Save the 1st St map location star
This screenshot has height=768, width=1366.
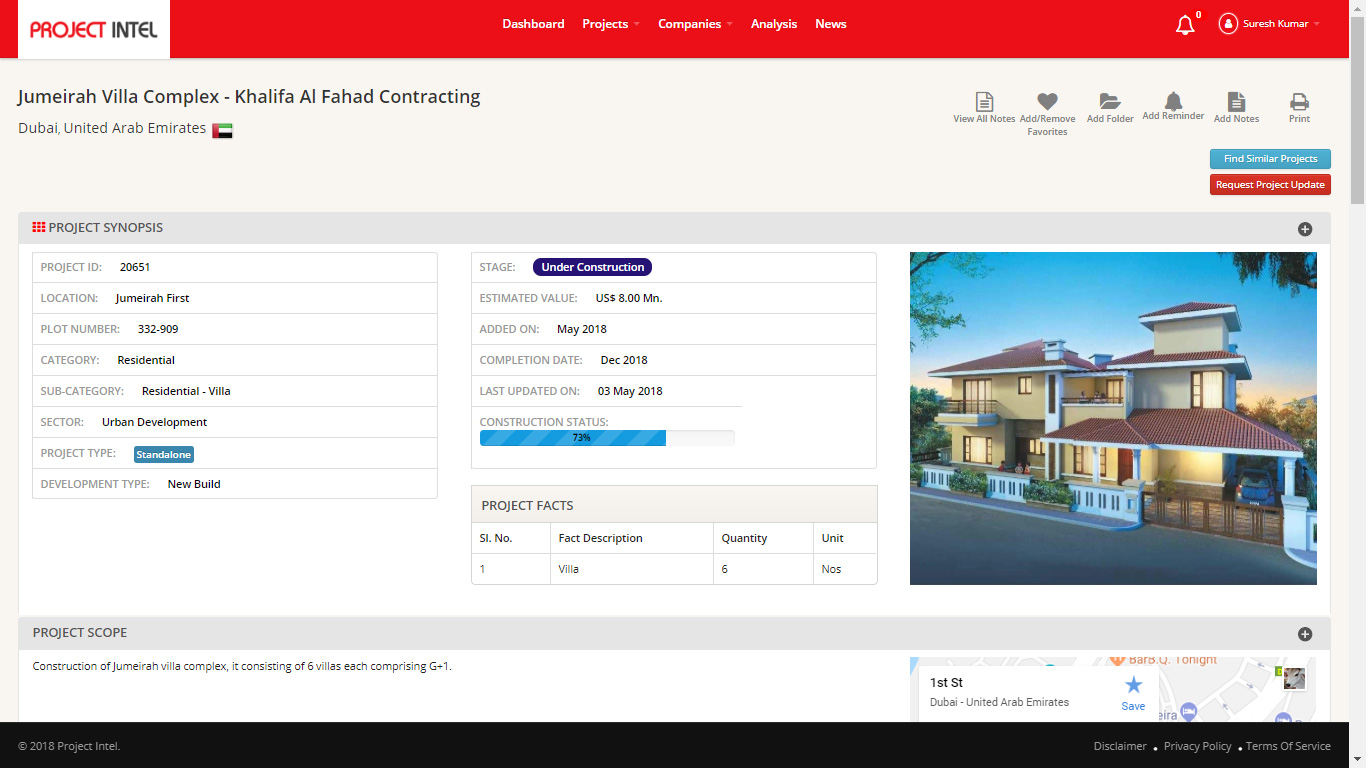coord(1133,685)
